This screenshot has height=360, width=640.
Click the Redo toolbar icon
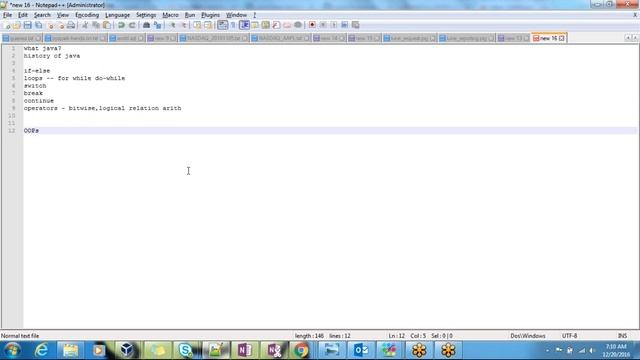[x=132, y=25]
